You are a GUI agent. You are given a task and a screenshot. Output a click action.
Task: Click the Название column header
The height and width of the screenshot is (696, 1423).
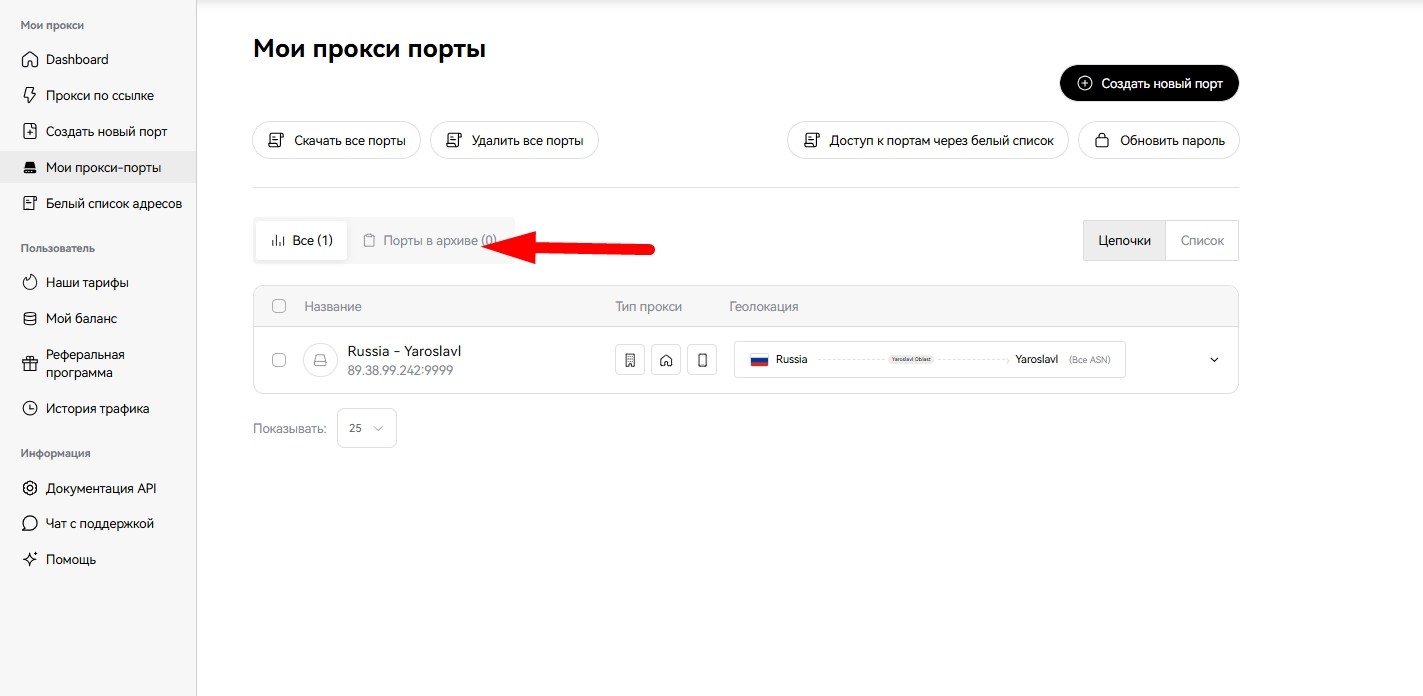[333, 306]
